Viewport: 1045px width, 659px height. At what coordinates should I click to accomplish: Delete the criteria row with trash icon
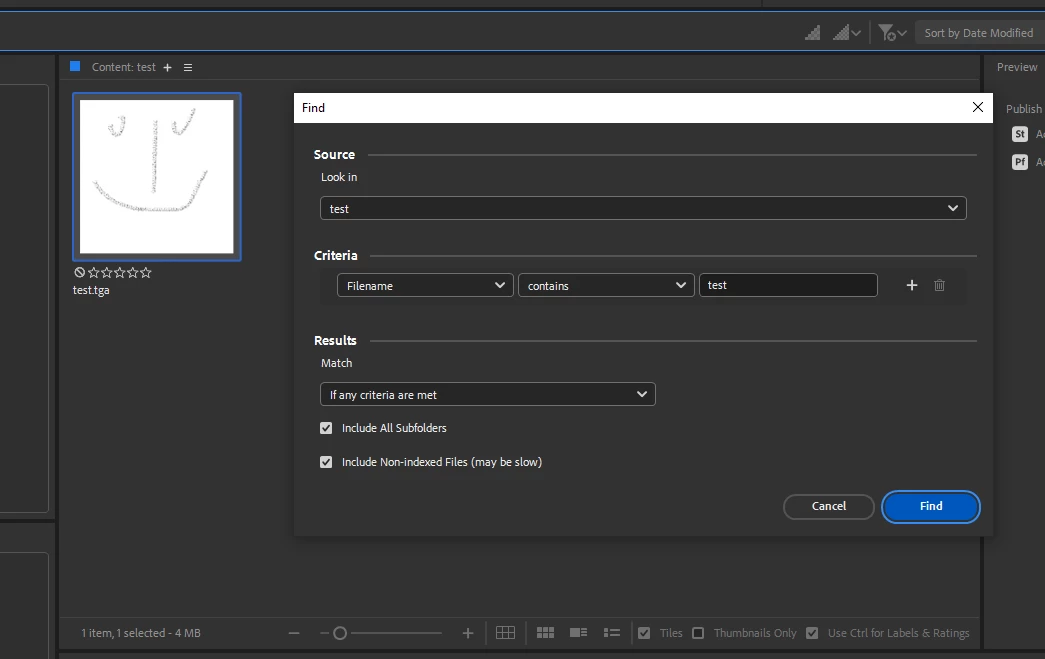(940, 285)
